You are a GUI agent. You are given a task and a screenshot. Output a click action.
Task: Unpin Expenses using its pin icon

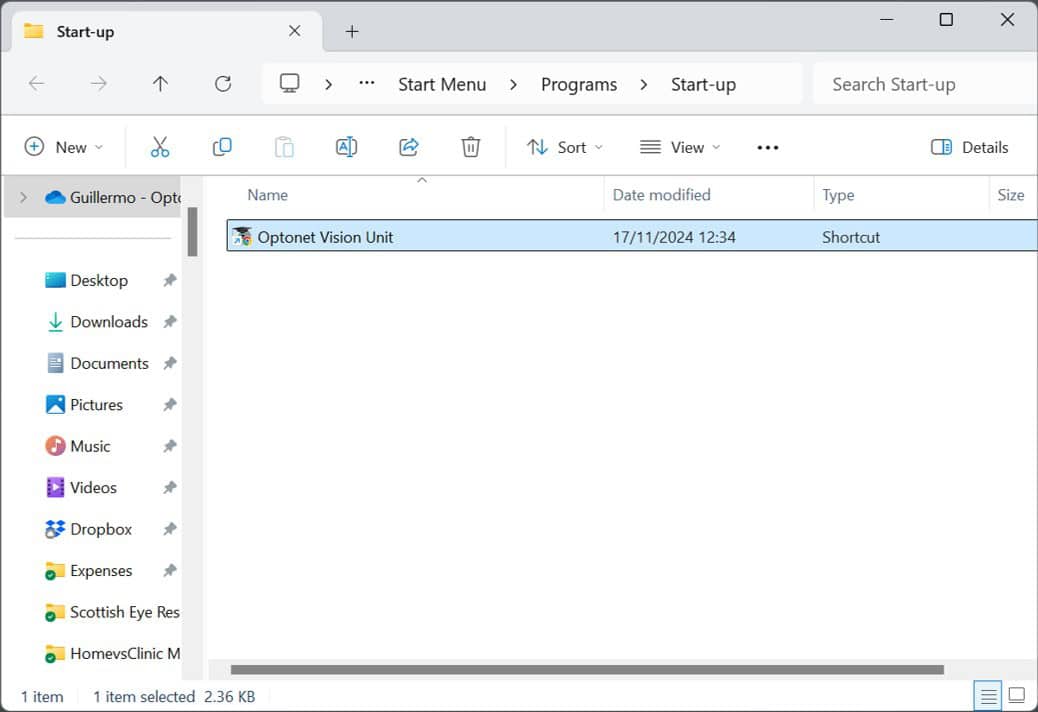click(170, 570)
